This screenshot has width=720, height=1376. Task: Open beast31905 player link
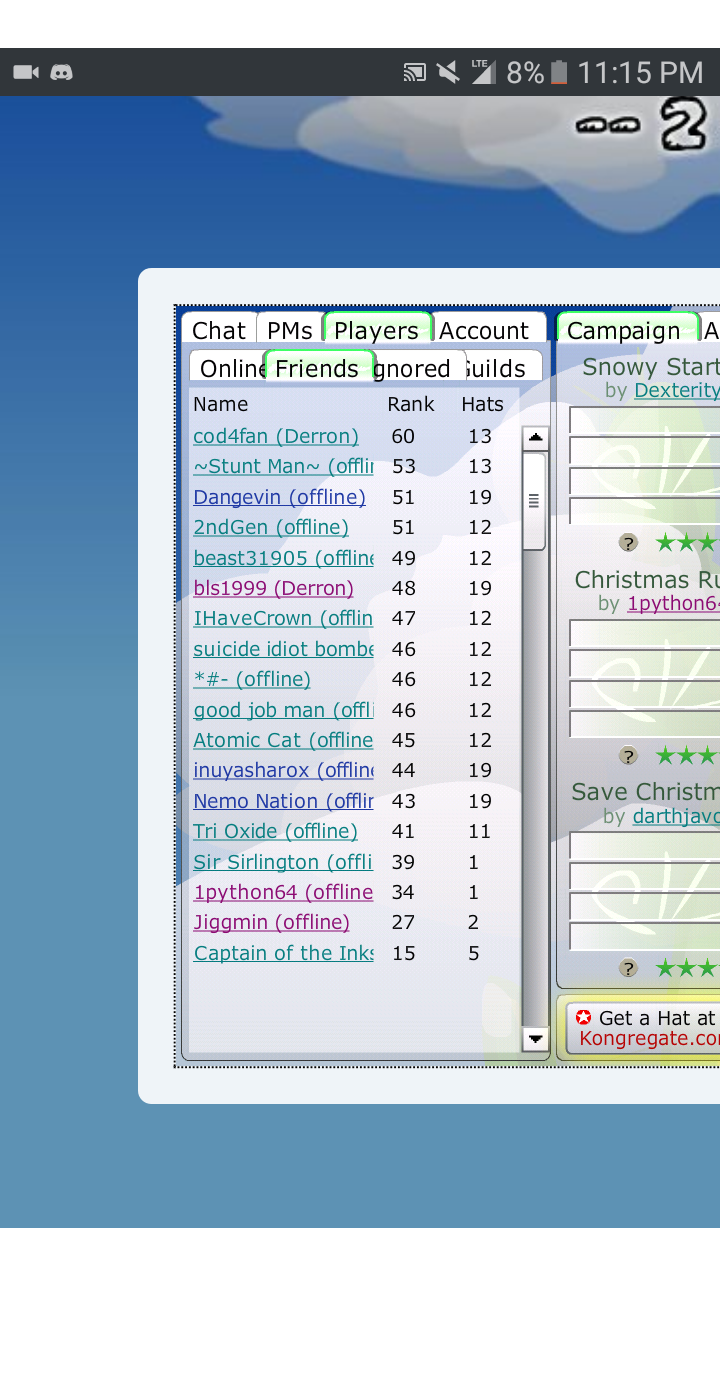[283, 558]
